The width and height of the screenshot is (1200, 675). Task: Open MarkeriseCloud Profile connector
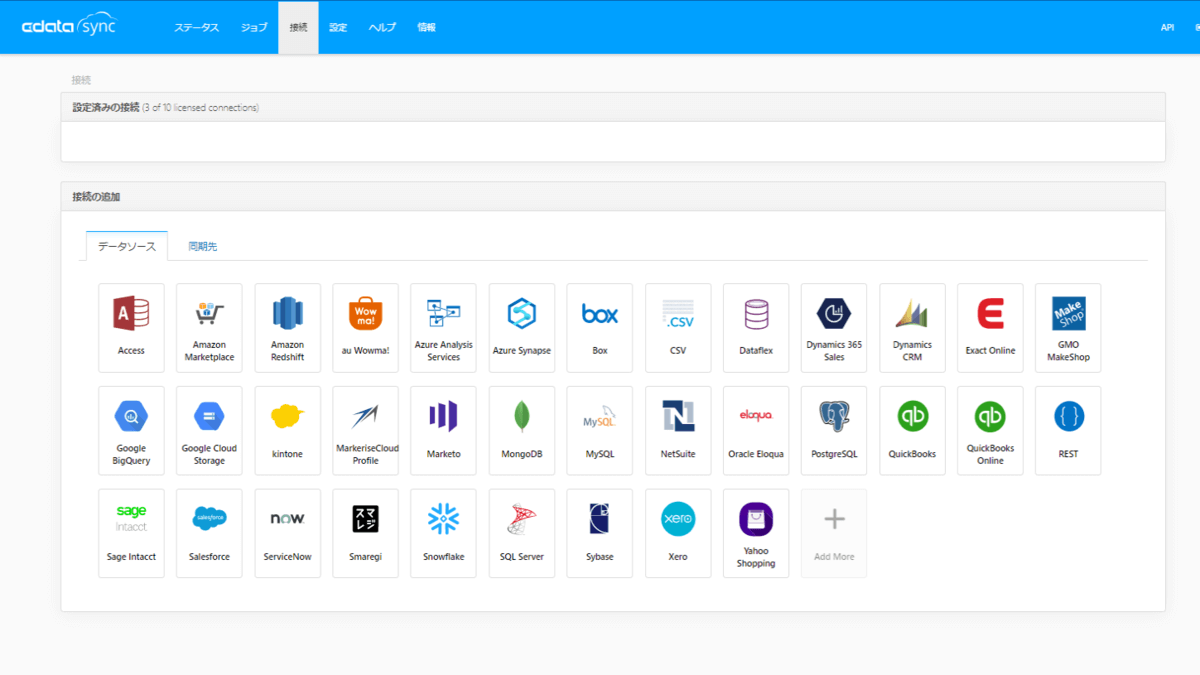point(365,431)
